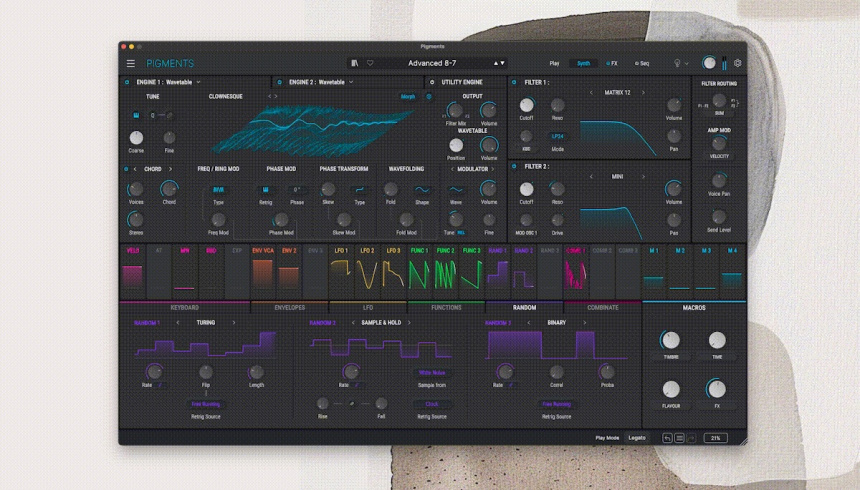Image resolution: width=860 pixels, height=490 pixels.
Task: Click the TIMBRE macro knob
Action: click(x=670, y=340)
